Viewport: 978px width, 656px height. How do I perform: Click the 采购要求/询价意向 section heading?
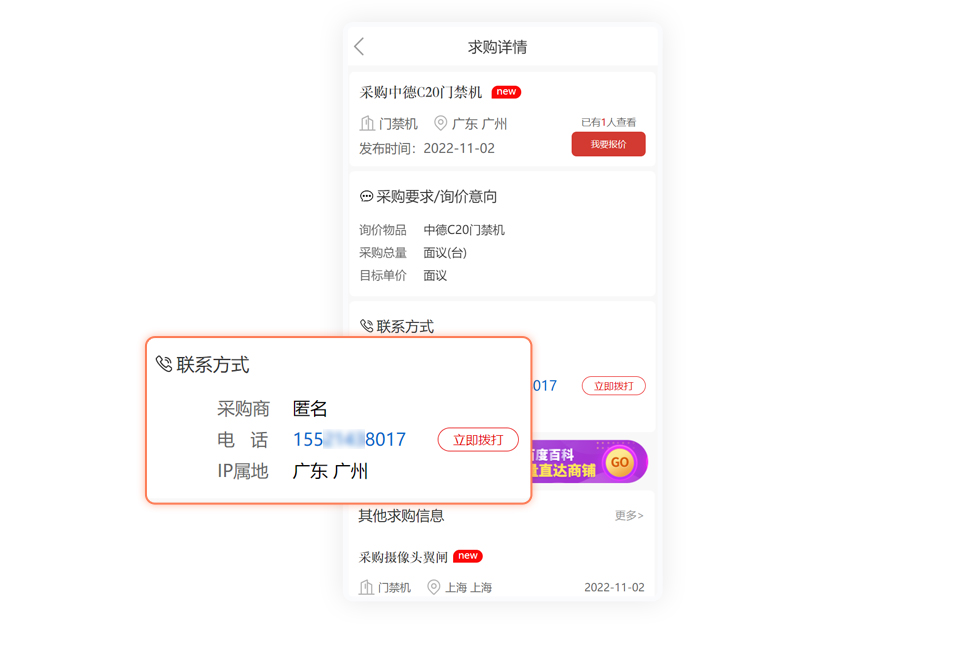[437, 197]
